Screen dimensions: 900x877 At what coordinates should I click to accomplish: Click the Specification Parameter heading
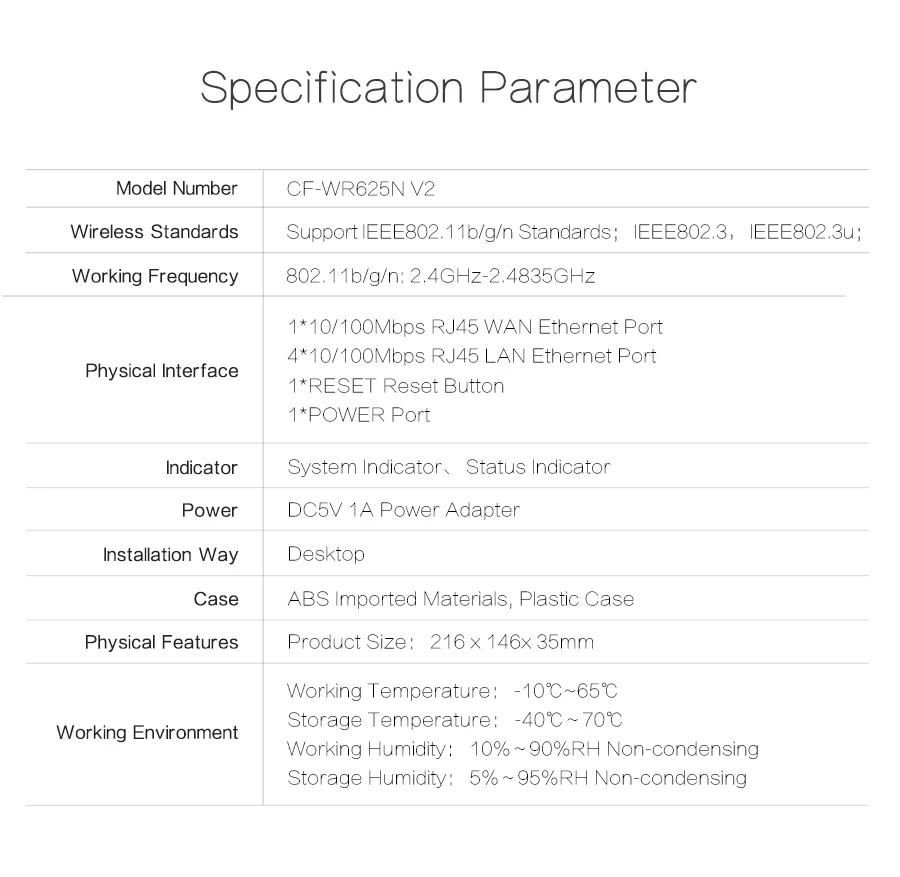coord(448,89)
